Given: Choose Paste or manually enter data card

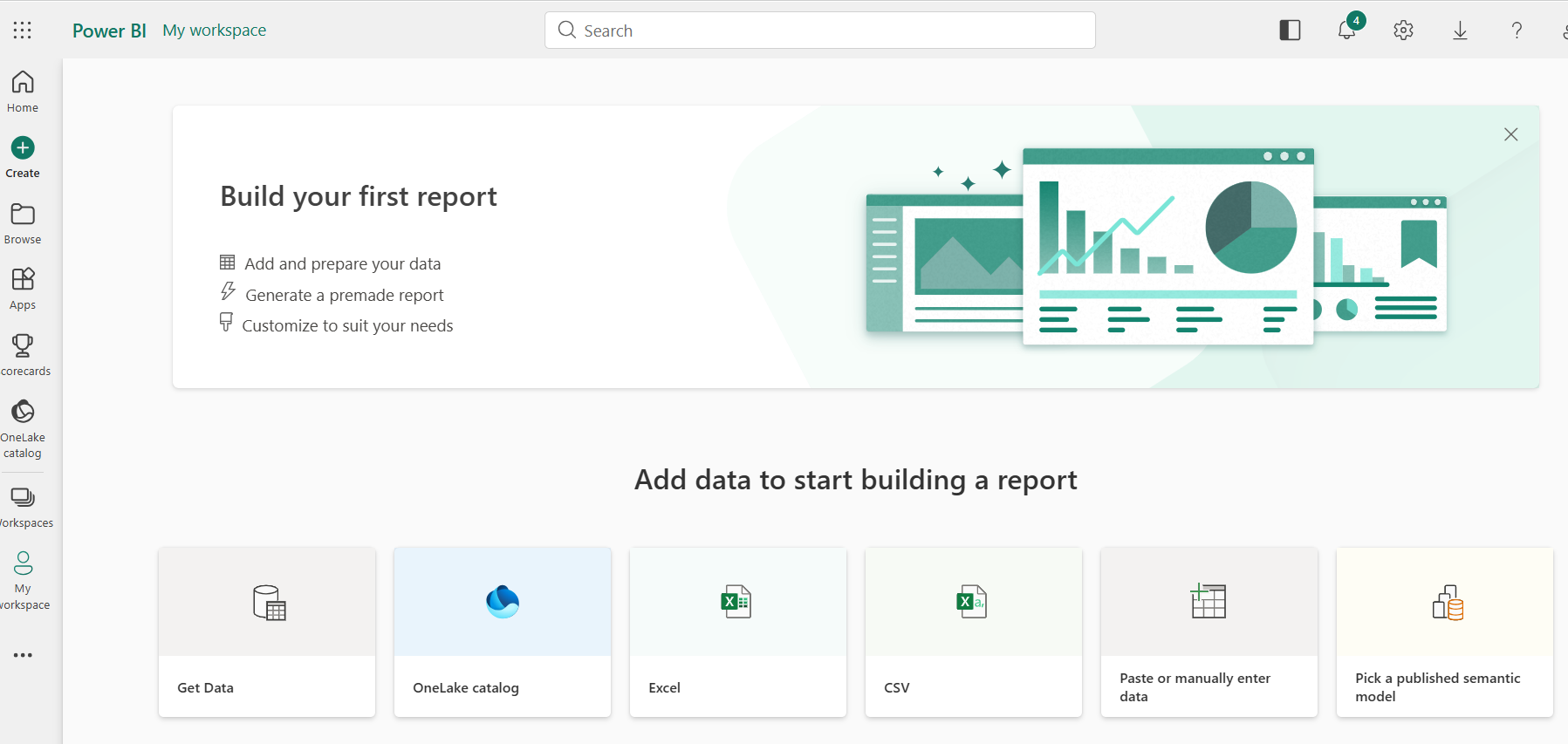Looking at the screenshot, I should pyautogui.click(x=1209, y=632).
